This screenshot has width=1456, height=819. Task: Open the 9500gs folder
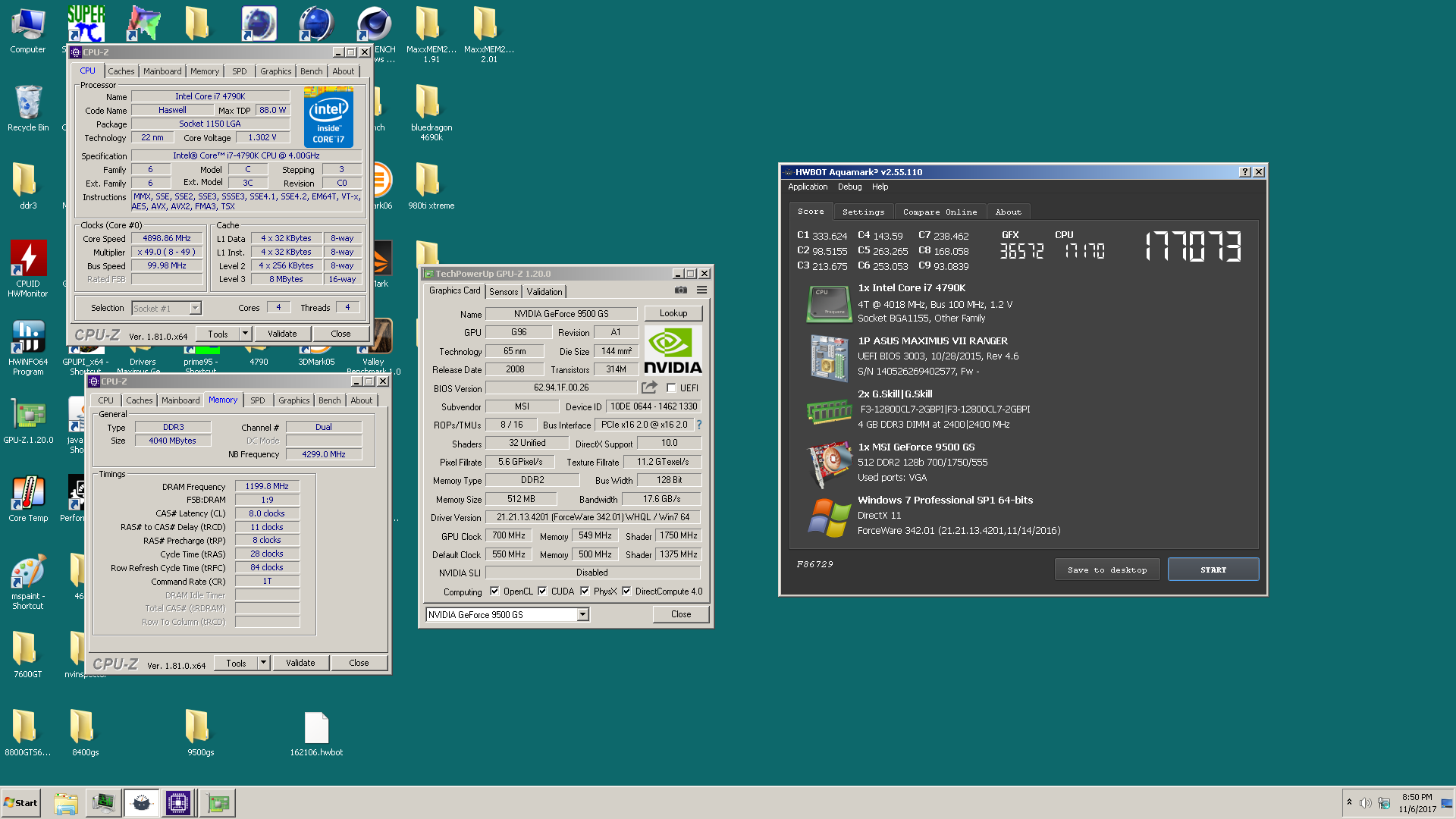[201, 733]
